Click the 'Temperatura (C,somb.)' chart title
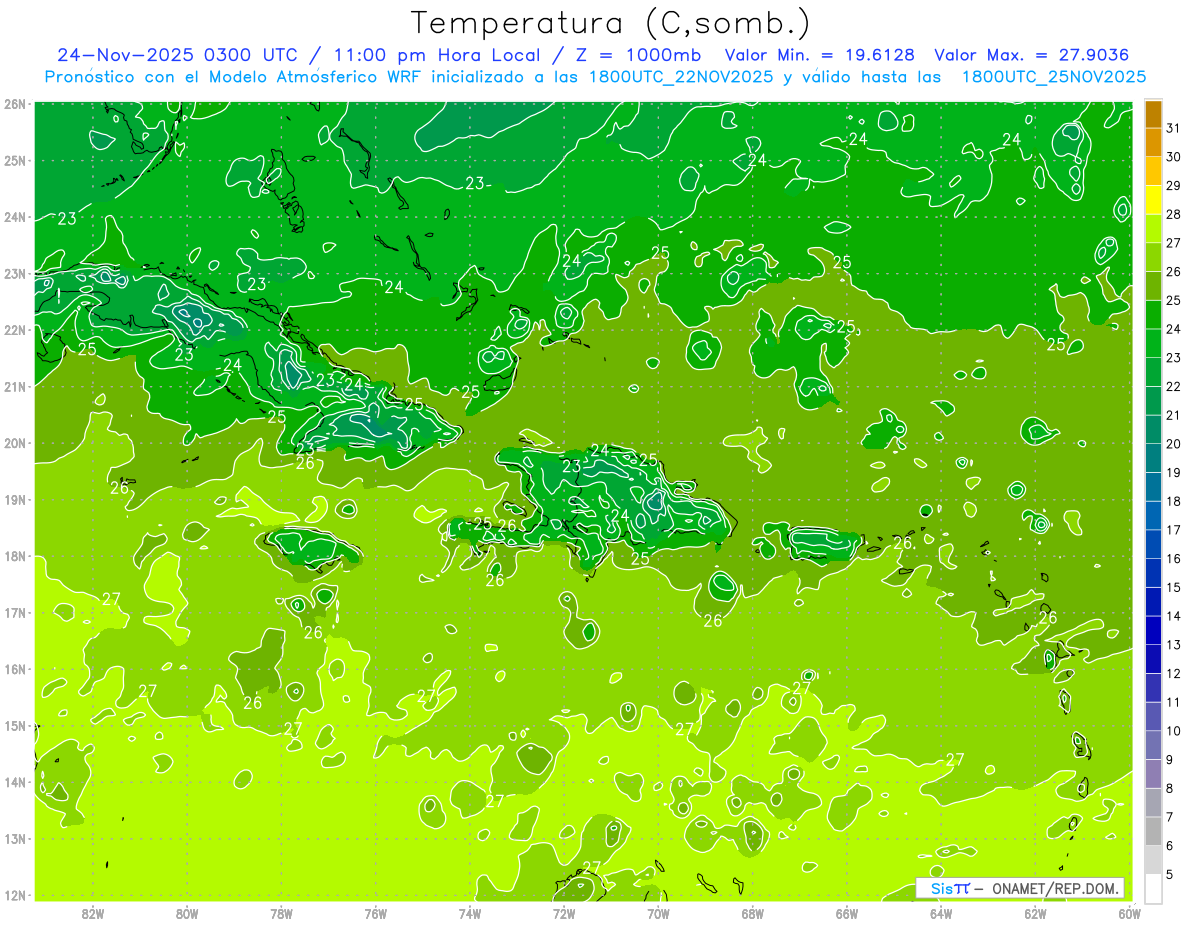The image size is (1200, 927). pyautogui.click(x=611, y=23)
